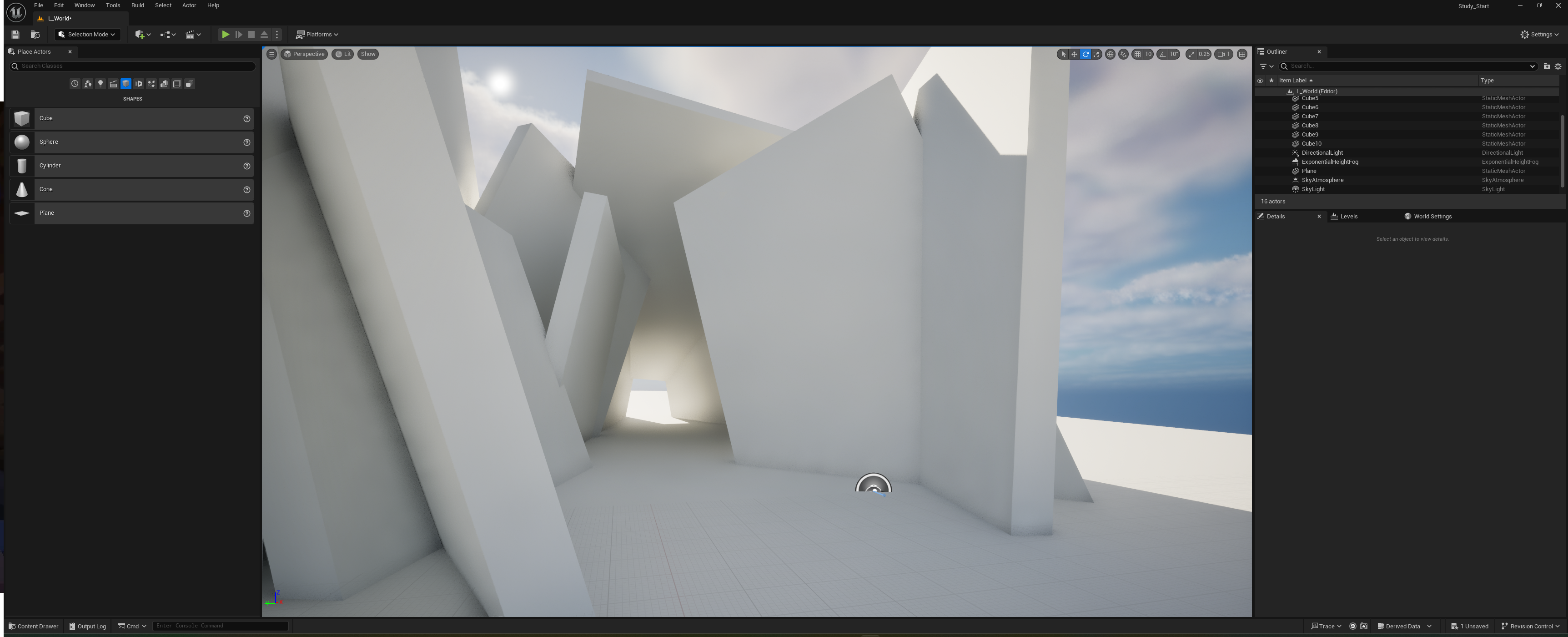Save the current level with the floppy icon

pyautogui.click(x=15, y=35)
